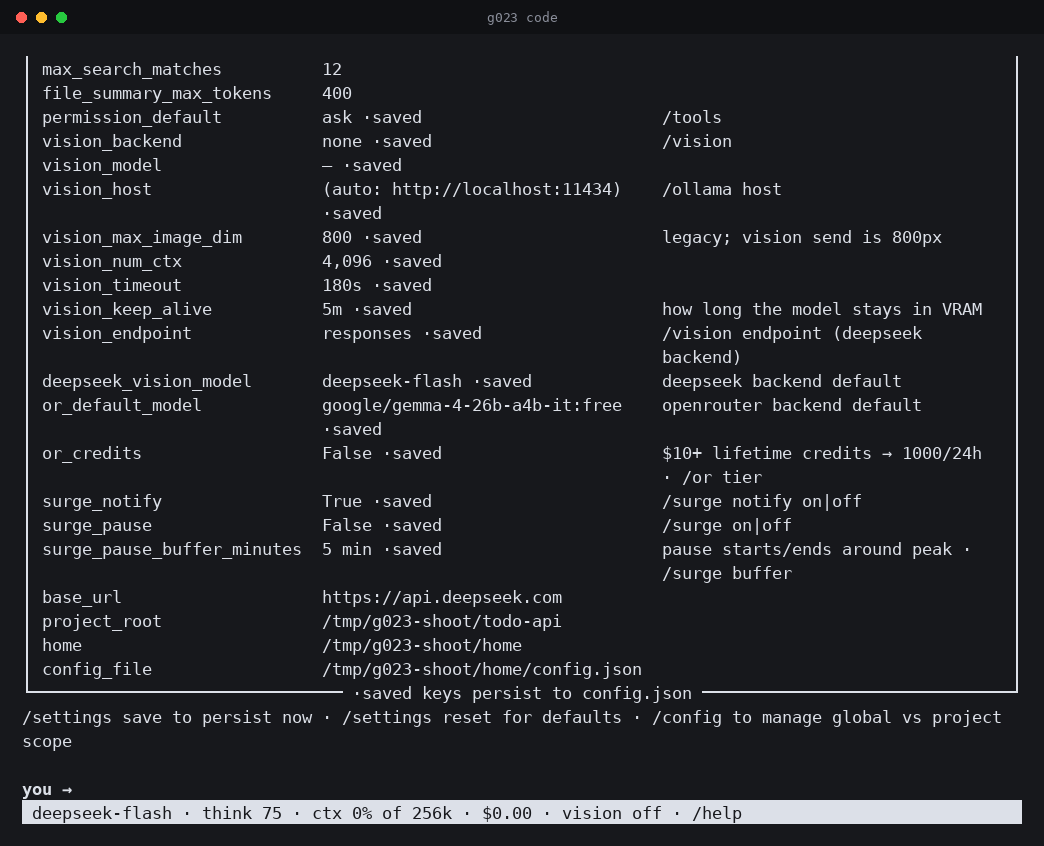Click the '5 min ·saved' buffer value
This screenshot has height=846, width=1044.
382,548
